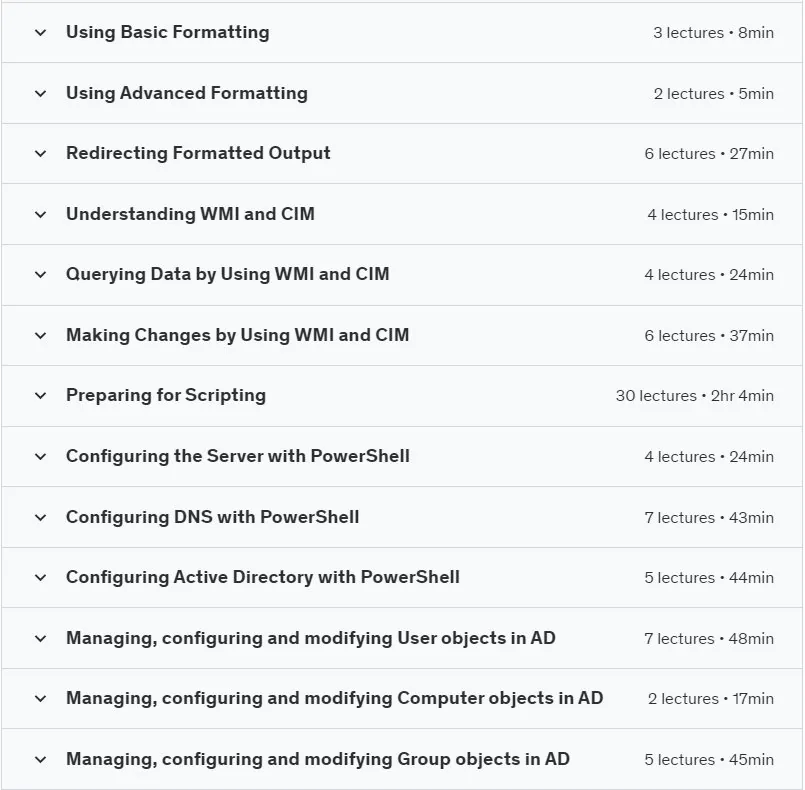
Task: Expand the Using Basic Formatting chevron
Action: (41, 33)
